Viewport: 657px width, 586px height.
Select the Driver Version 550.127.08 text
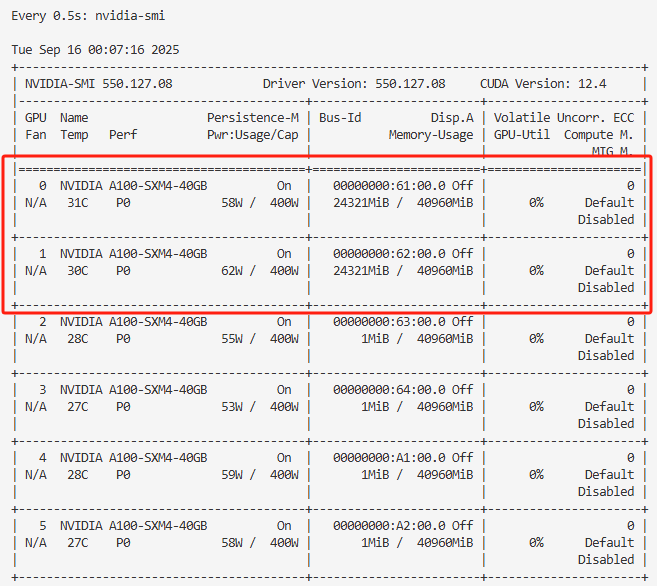[354, 84]
